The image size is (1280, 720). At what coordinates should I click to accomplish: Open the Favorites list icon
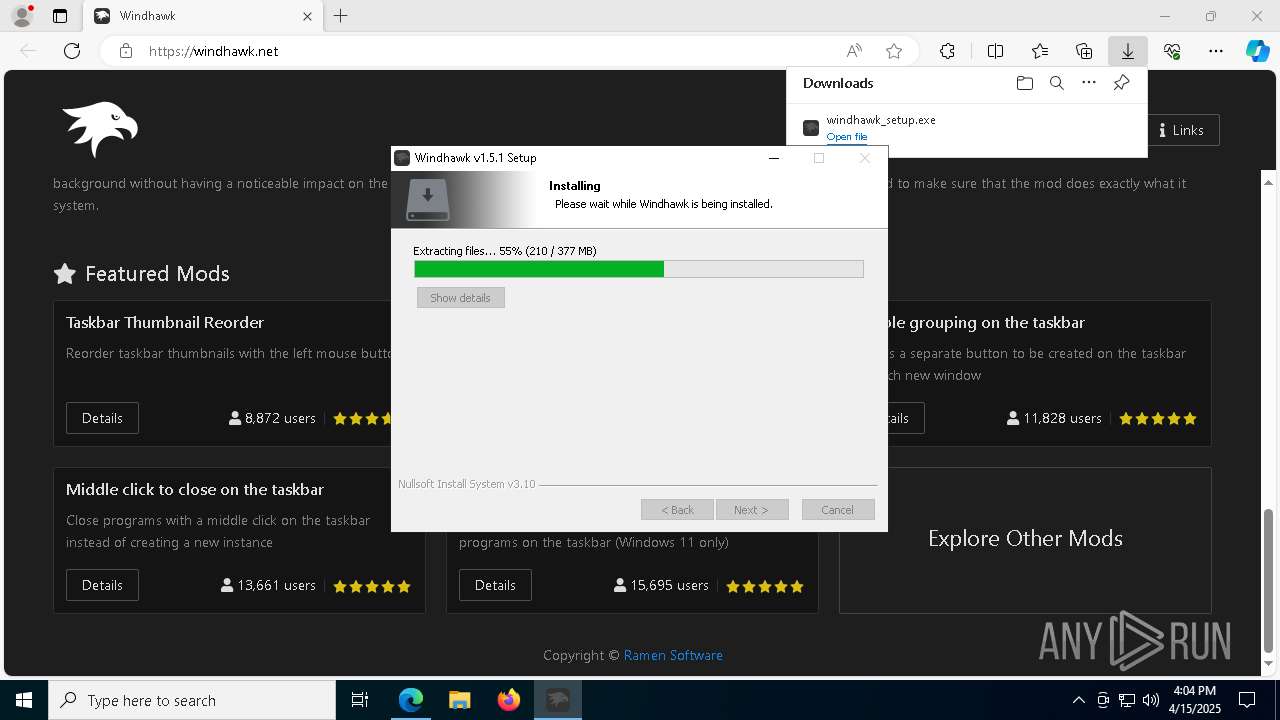[x=1040, y=51]
